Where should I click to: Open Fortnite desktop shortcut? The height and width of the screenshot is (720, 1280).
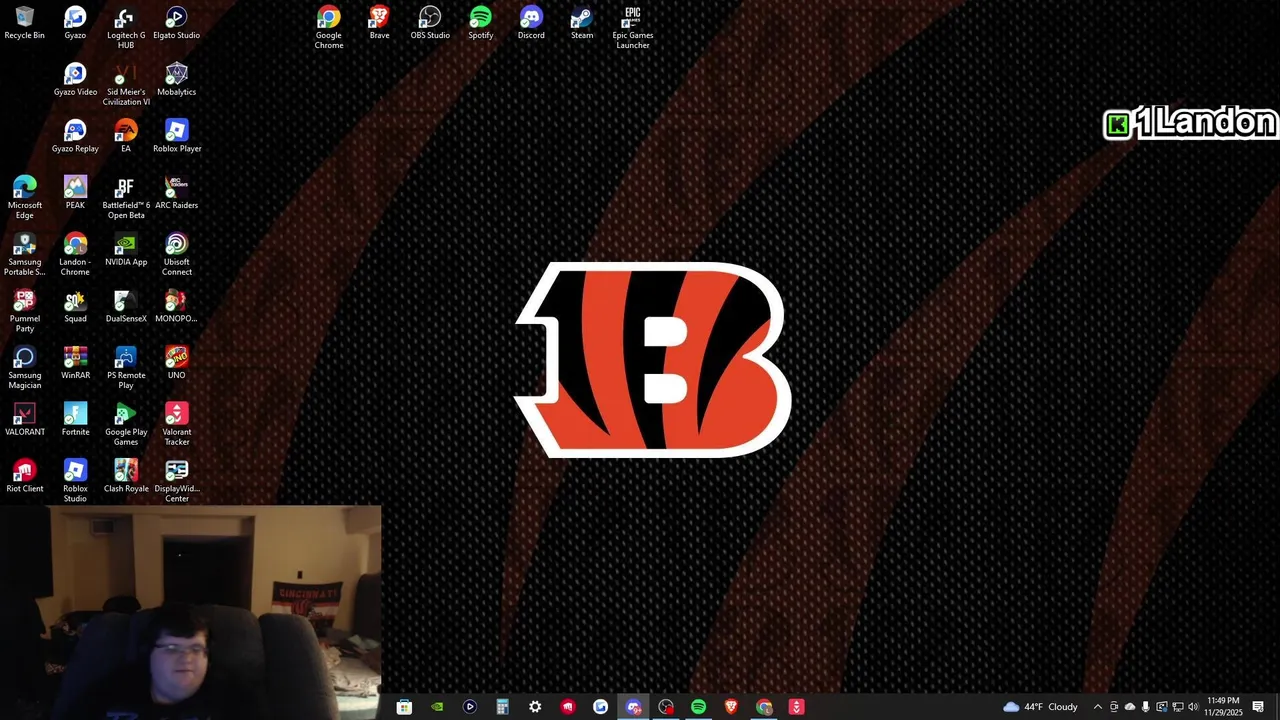tap(75, 420)
